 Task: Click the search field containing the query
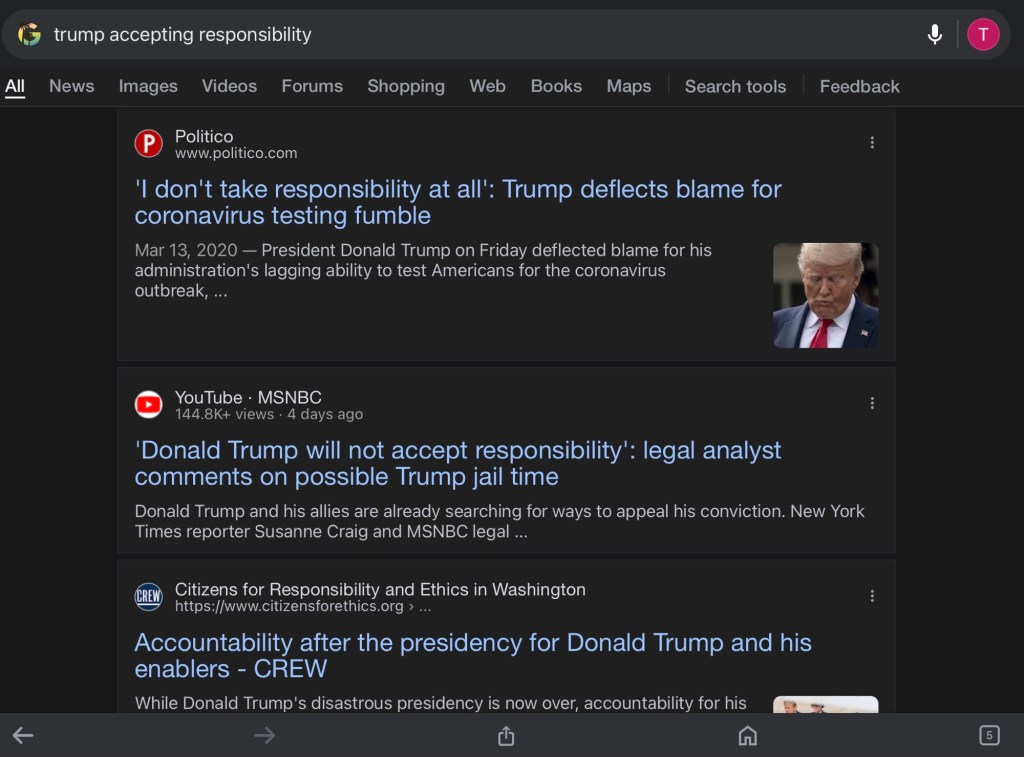(x=480, y=35)
